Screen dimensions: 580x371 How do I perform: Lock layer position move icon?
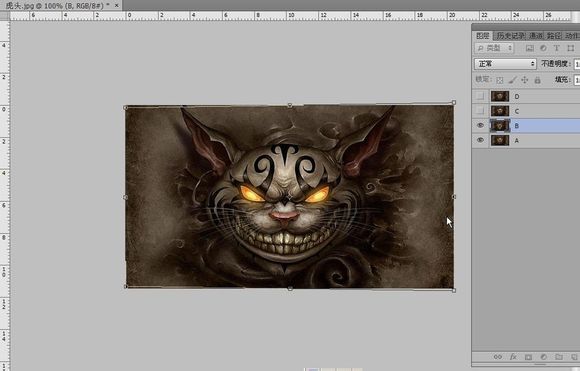point(525,80)
